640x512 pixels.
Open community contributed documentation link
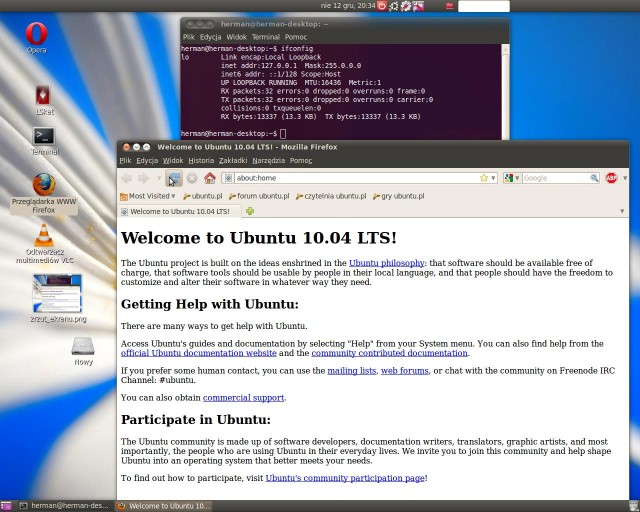coord(389,353)
